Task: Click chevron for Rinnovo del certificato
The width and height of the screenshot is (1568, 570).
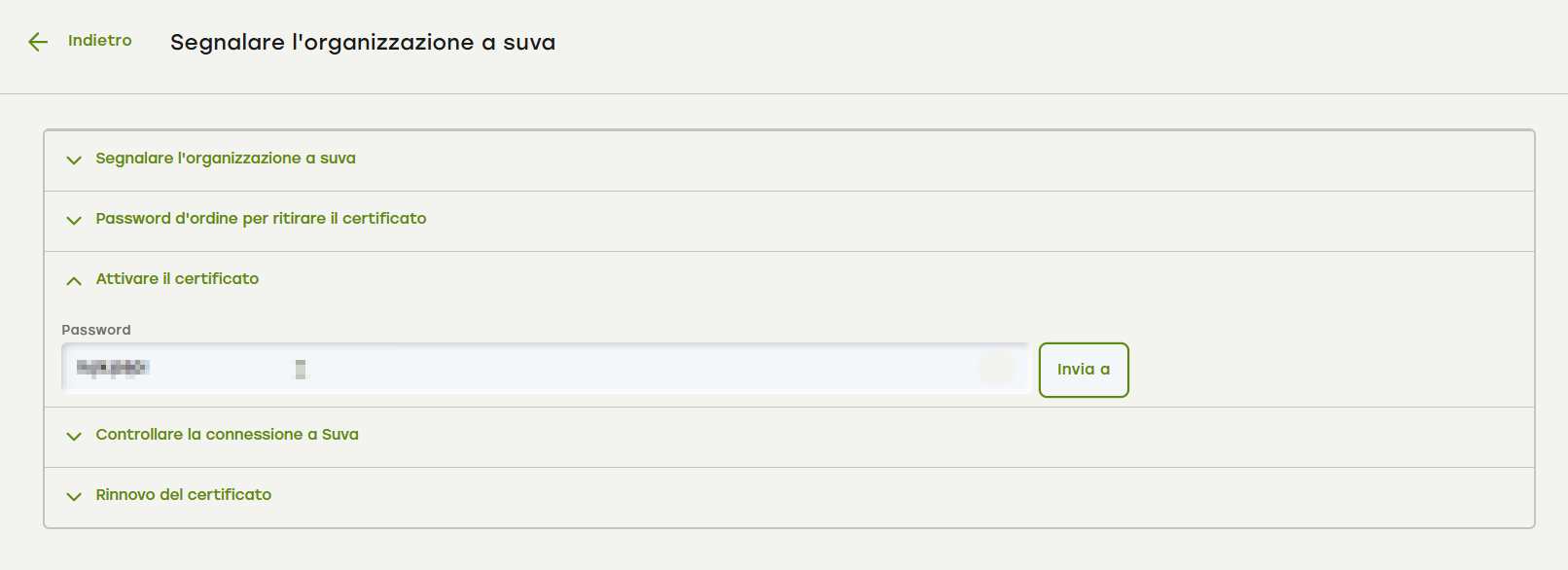Action: 74,496
